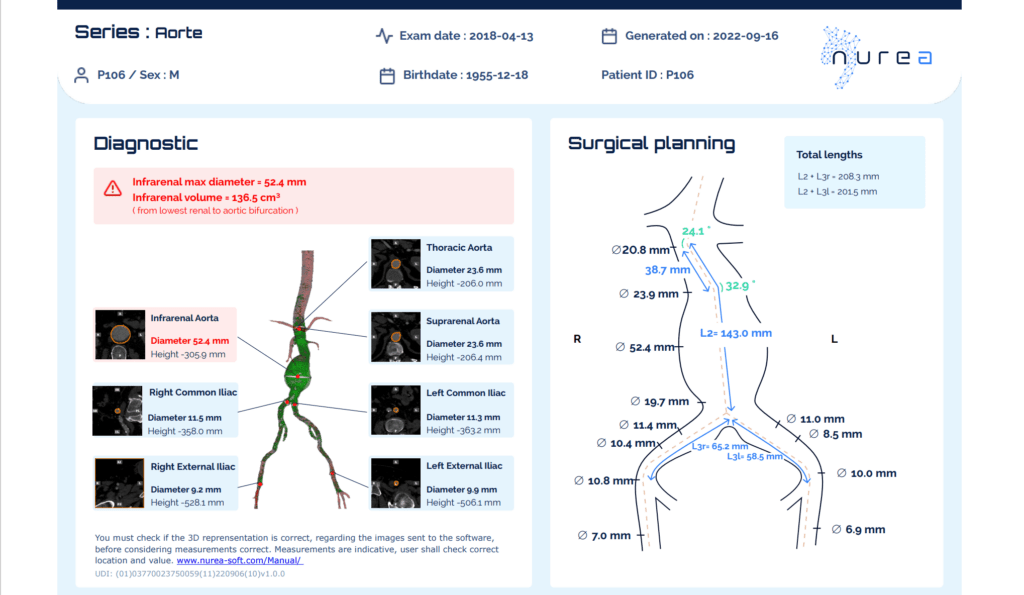The image size is (1024, 595).
Task: Select the Infrarenal max diameter alert text
Action: coord(219,183)
